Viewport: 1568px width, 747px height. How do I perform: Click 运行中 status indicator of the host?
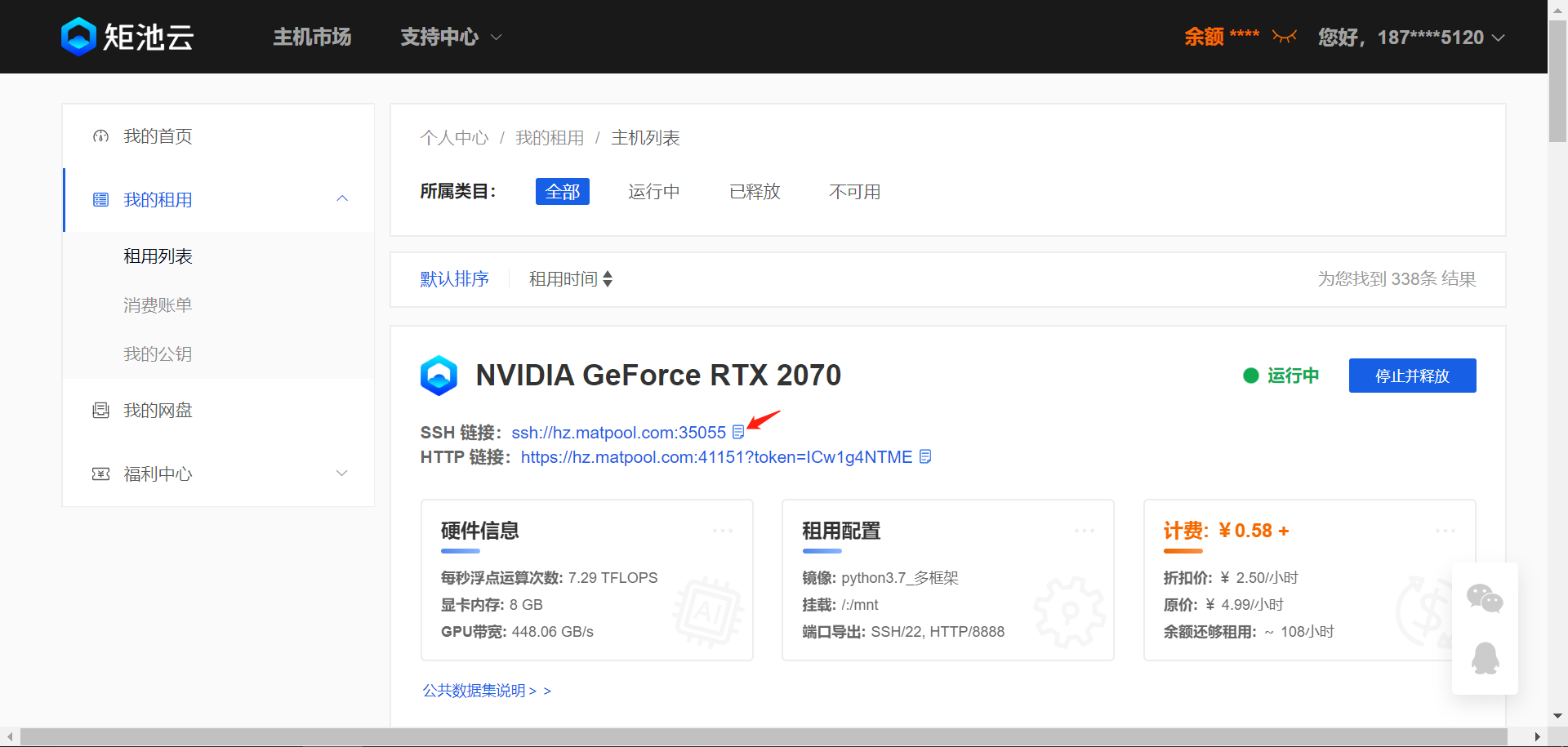pyautogui.click(x=1281, y=376)
